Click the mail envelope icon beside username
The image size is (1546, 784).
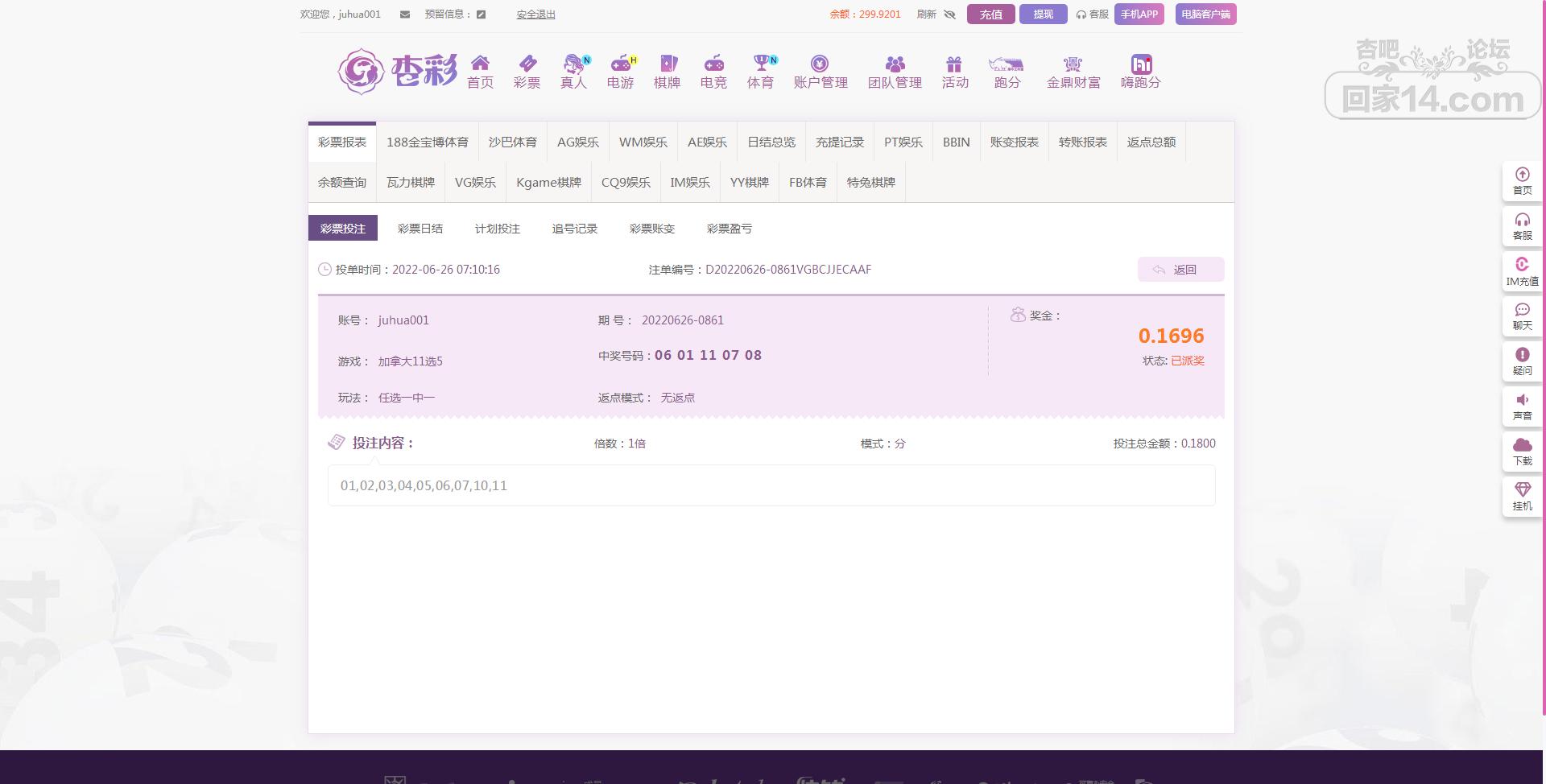pyautogui.click(x=404, y=14)
